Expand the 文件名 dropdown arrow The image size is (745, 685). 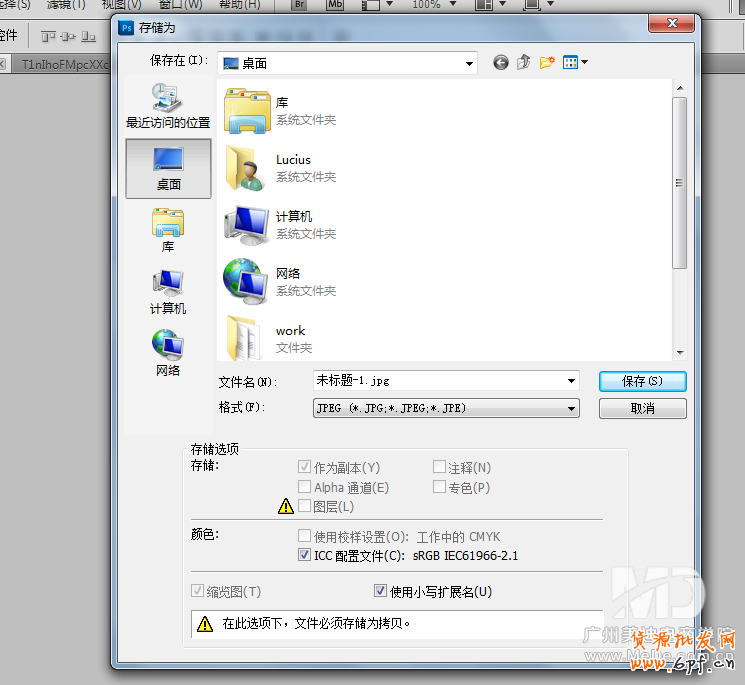(571, 381)
